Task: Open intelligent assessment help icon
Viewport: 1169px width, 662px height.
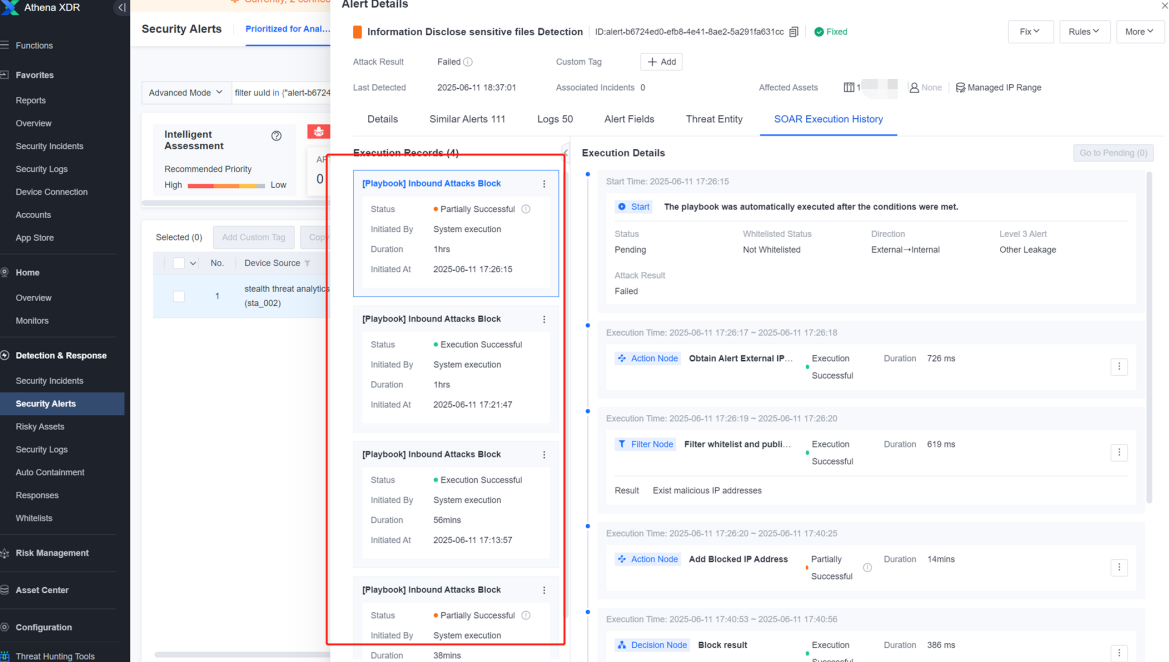Action: pos(277,136)
